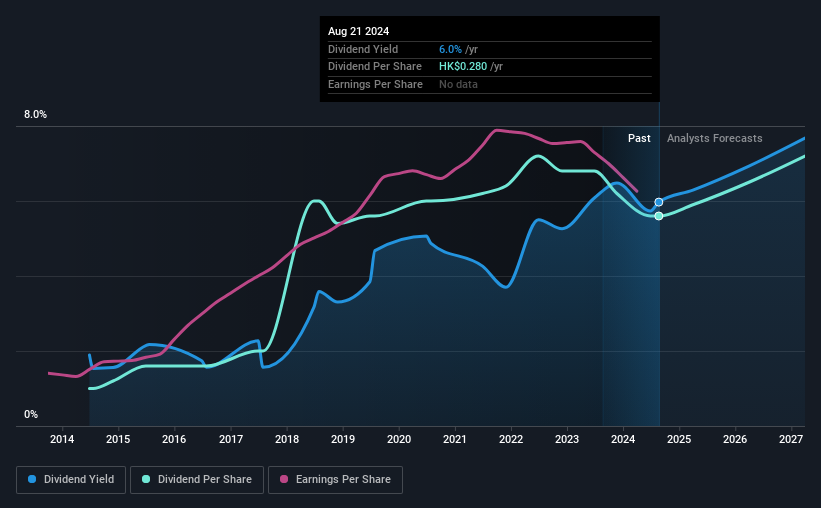Viewport: 821px width, 508px height.
Task: Click the No data value in the tooltip
Action: point(458,84)
